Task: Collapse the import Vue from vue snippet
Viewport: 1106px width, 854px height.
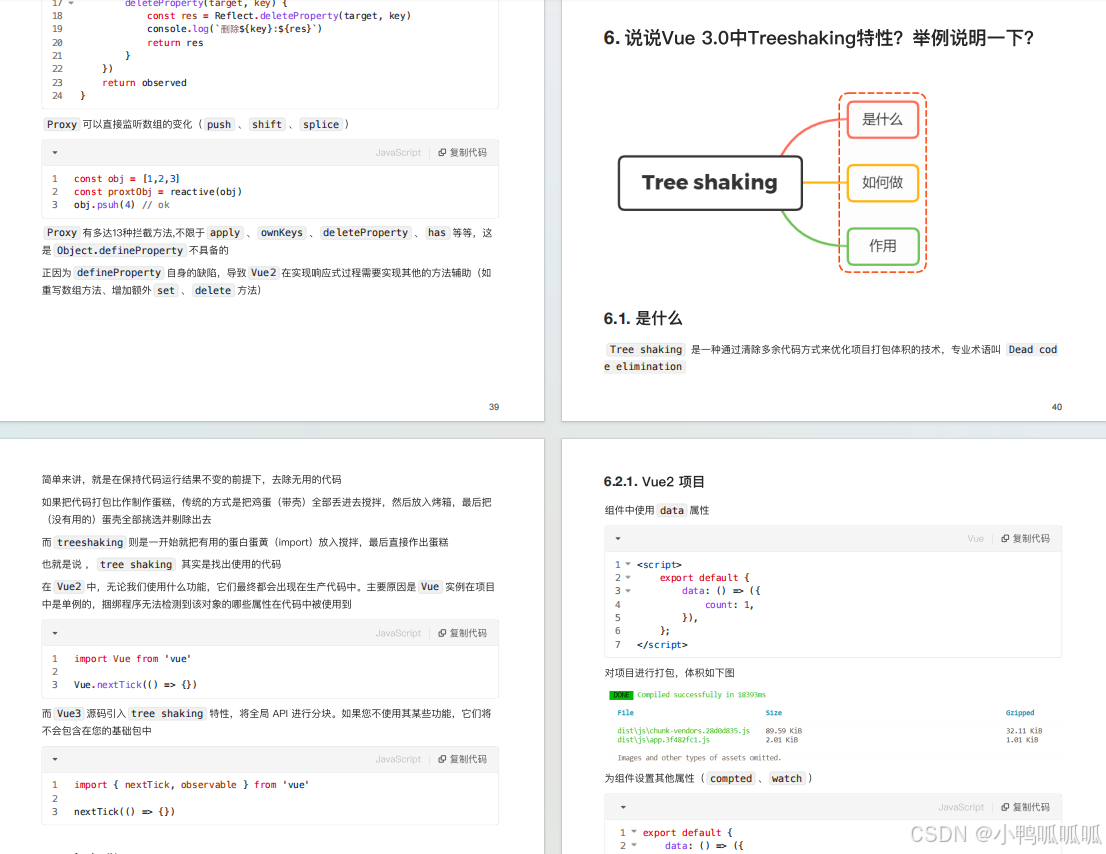Action: (54, 632)
